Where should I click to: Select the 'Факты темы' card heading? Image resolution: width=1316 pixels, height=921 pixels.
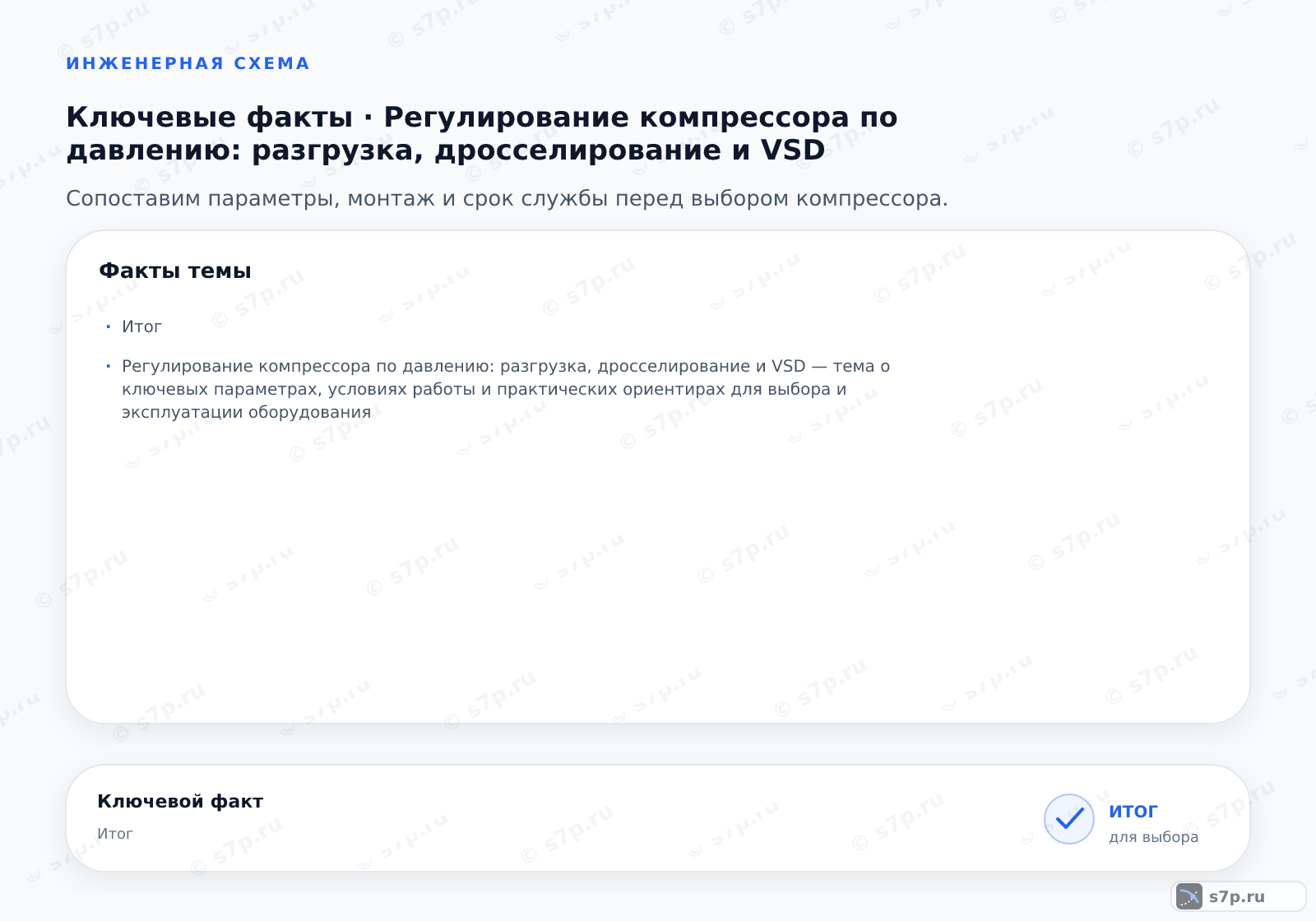pos(175,271)
